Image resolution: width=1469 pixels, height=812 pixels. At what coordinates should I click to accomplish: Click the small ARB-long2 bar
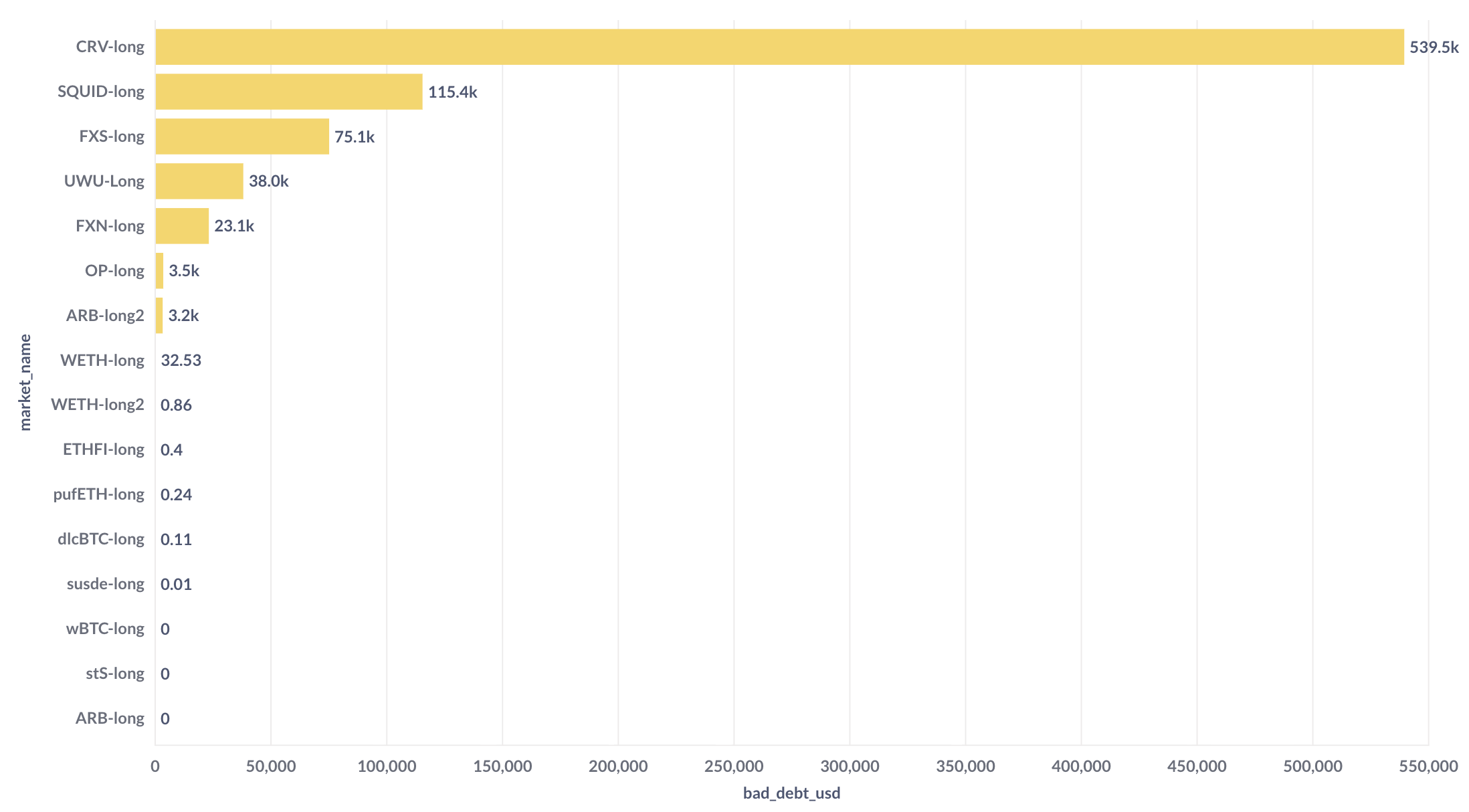(x=159, y=316)
